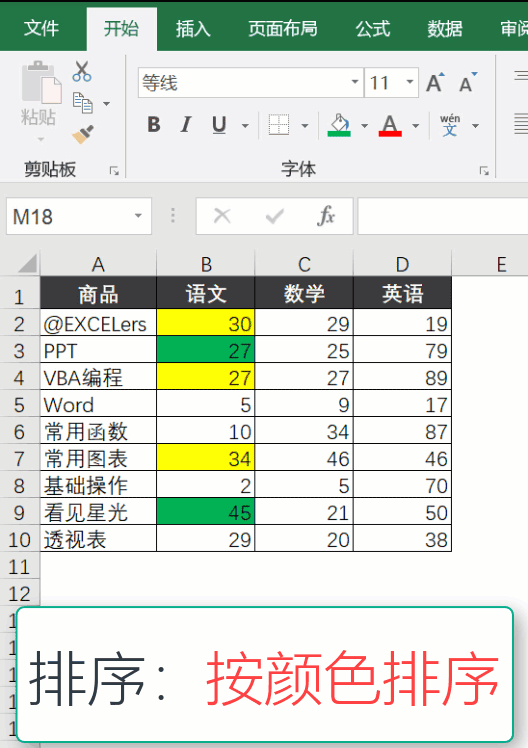
Task: Open the wén phonetic guide icon
Action: pos(450,125)
